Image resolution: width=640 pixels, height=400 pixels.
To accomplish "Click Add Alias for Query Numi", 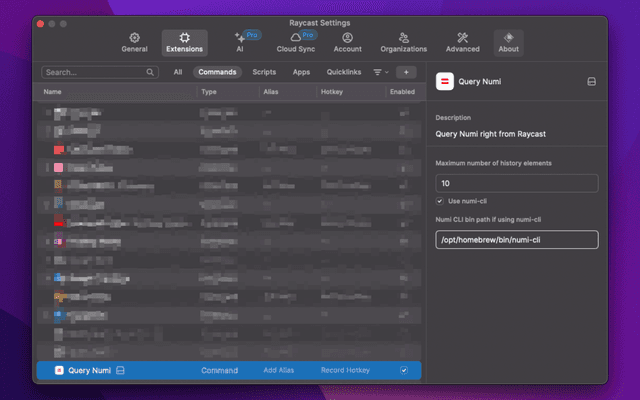I will pos(279,370).
